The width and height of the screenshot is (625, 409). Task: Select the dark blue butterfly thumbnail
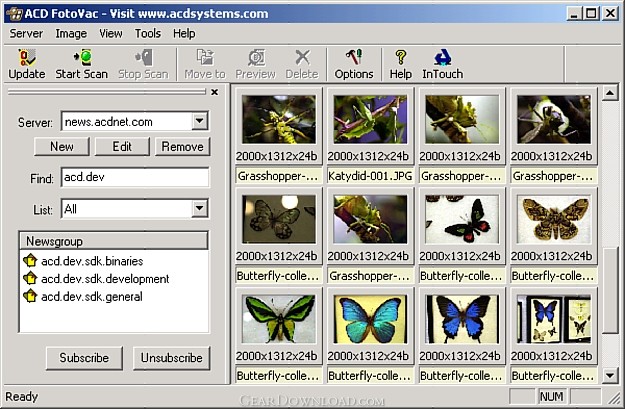[x=462, y=319]
